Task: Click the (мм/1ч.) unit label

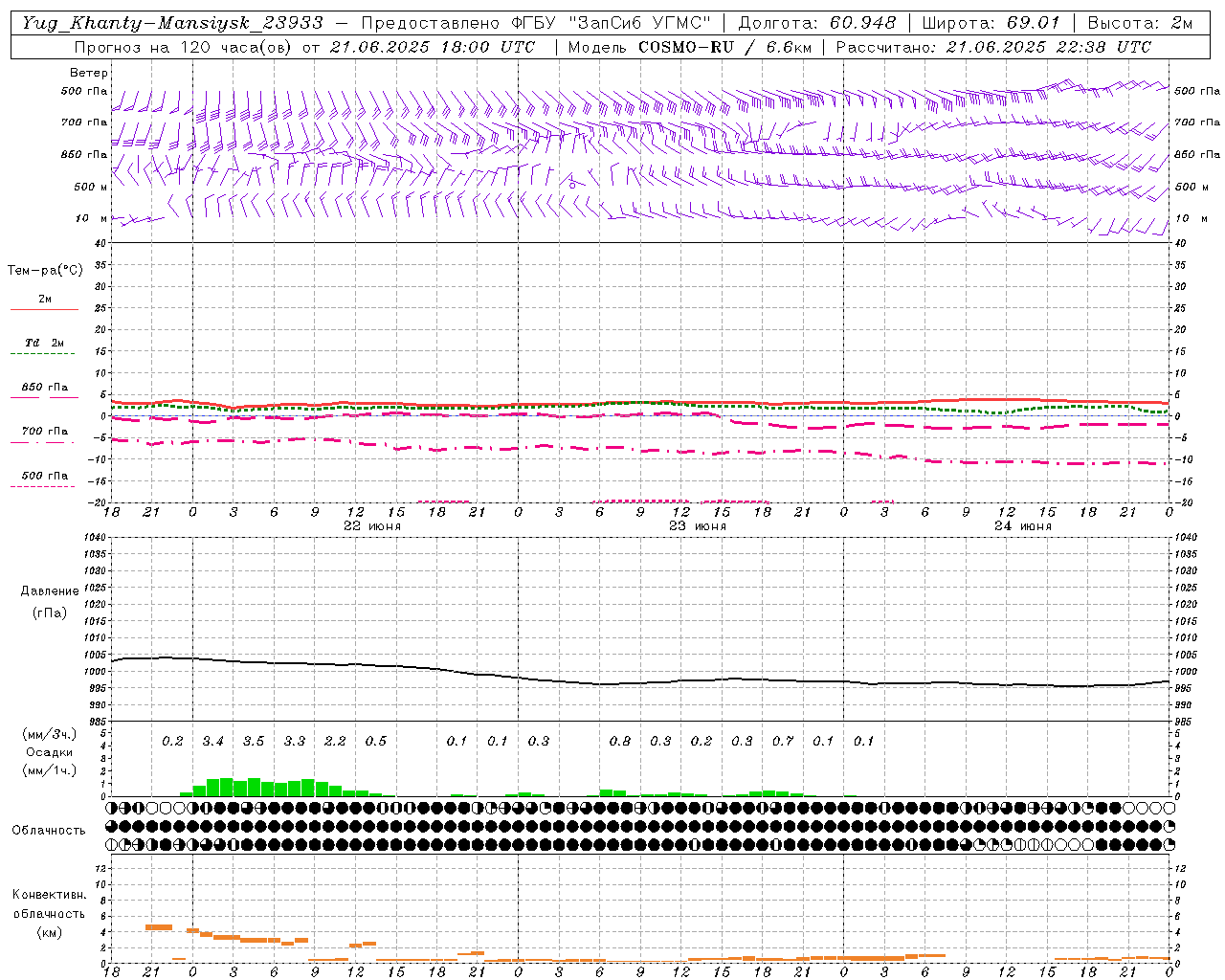Action: tap(49, 770)
